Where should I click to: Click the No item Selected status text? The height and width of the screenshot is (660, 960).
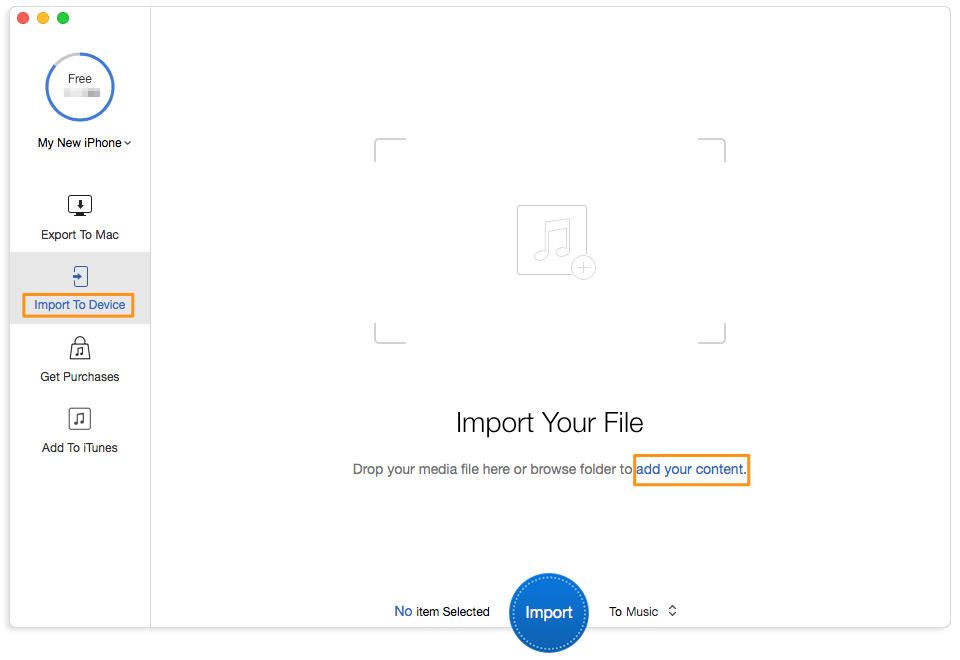tap(442, 612)
